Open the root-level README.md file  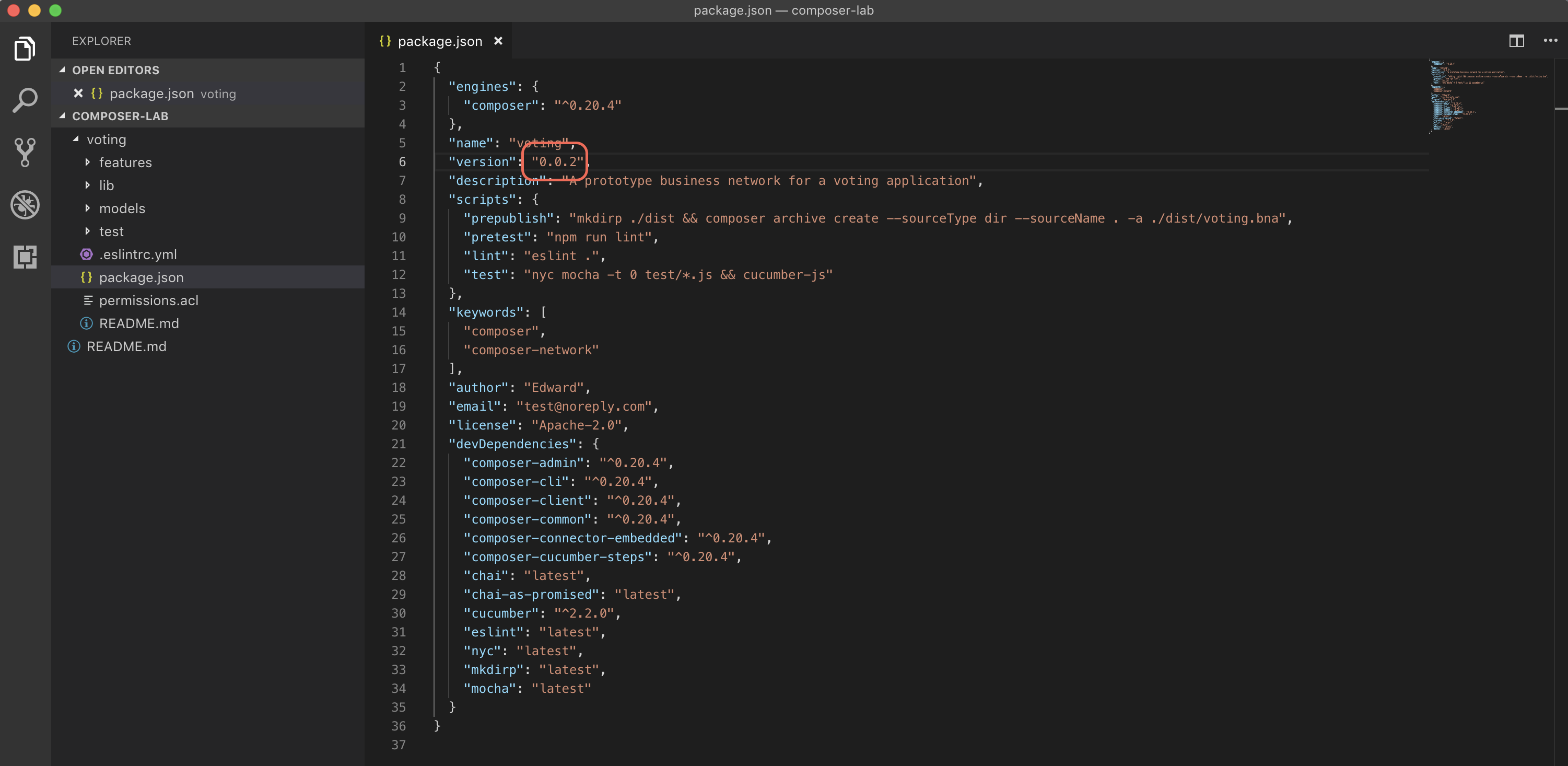126,346
